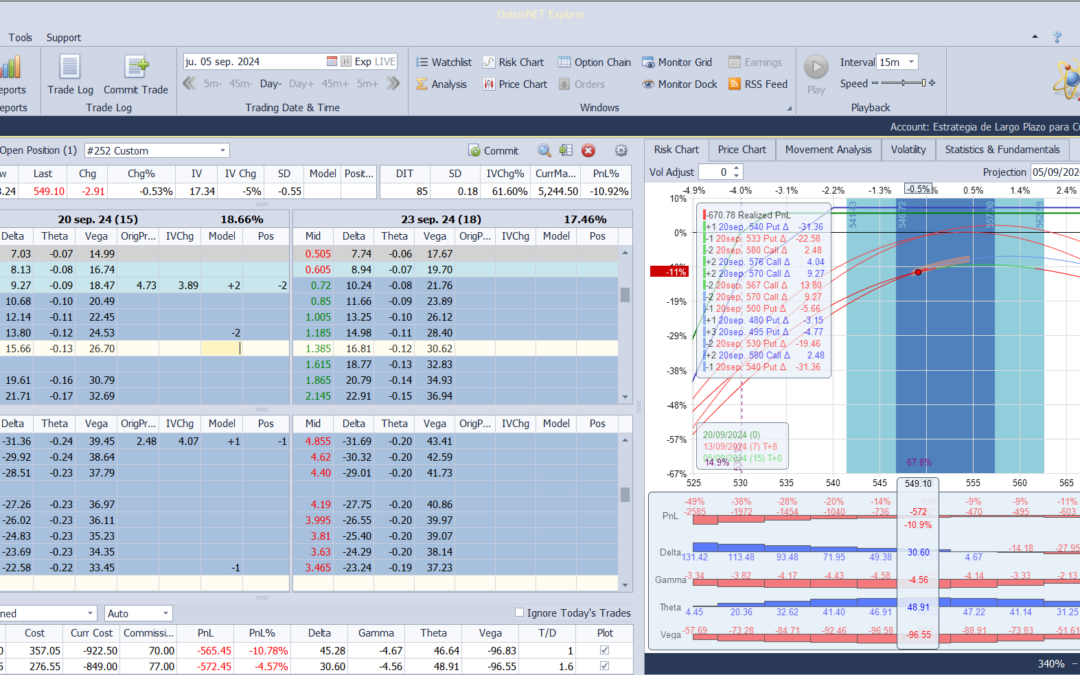Open the Auto dropdown above the summary table

point(165,613)
